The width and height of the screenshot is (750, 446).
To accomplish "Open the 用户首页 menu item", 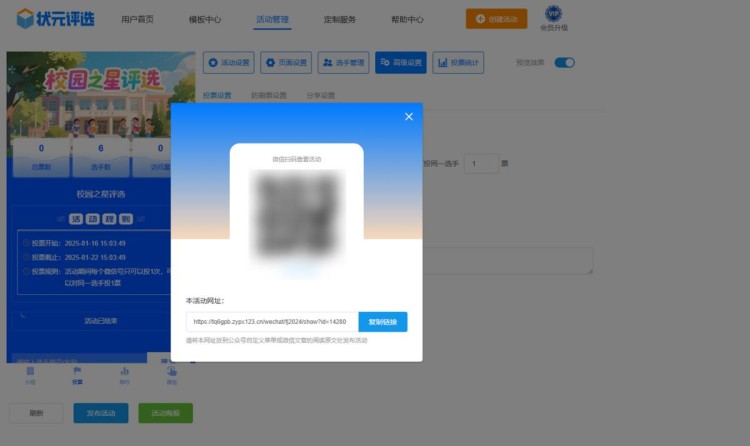I will click(x=138, y=19).
